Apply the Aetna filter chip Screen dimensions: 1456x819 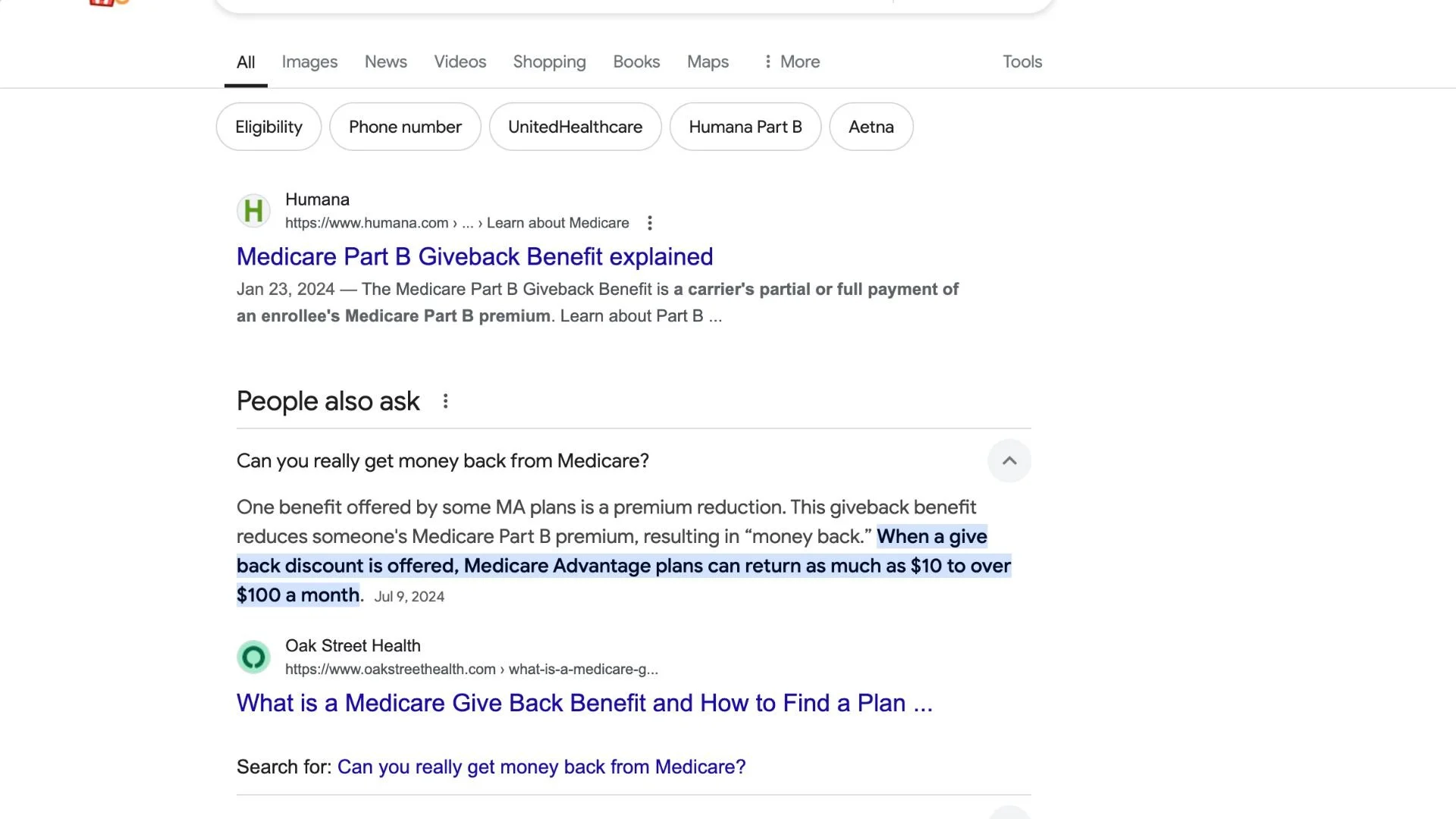[x=871, y=127]
